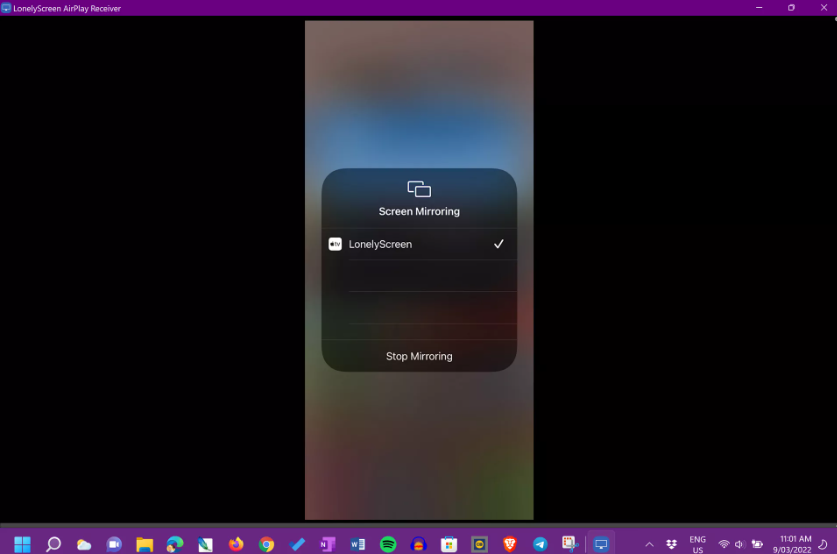Viewport: 837px width, 554px height.
Task: Restore down the LonelyScreen window
Action: pos(791,7)
